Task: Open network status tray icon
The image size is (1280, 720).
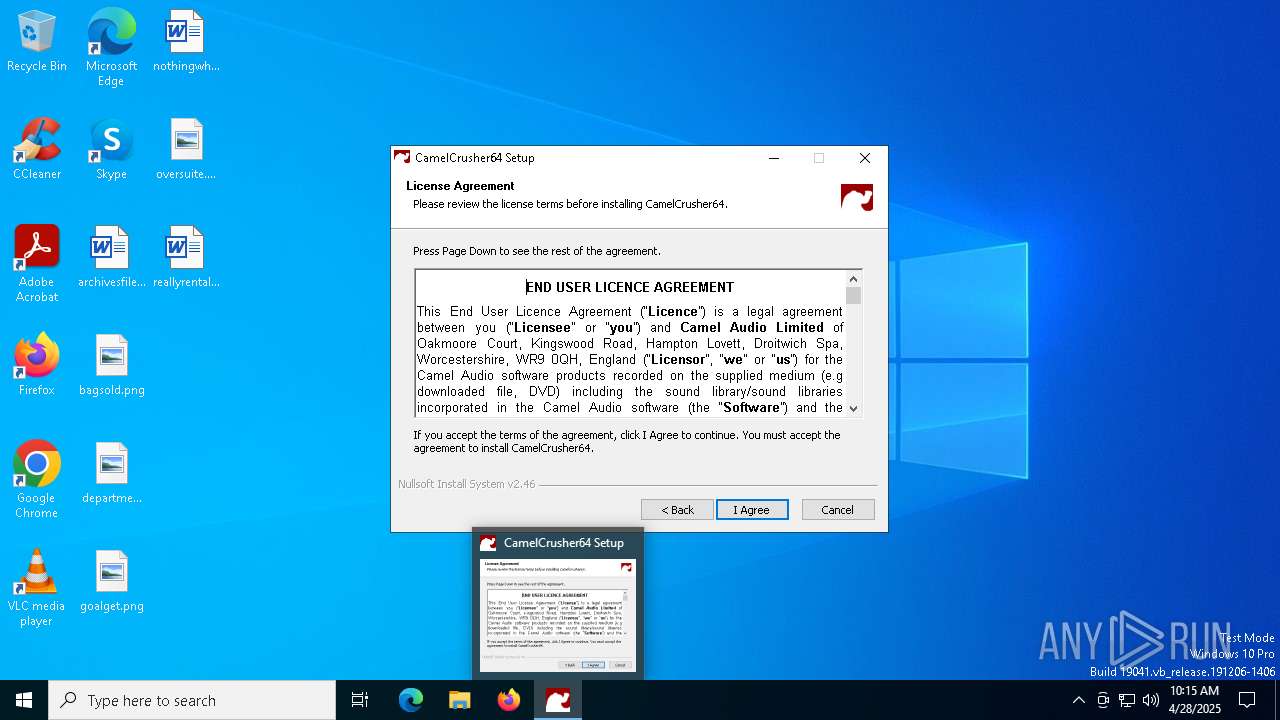Action: (x=1127, y=700)
